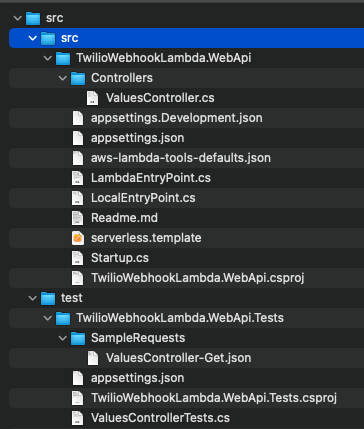Select LambdaEntryPoint.cs file name
364x429 pixels.
click(x=151, y=178)
